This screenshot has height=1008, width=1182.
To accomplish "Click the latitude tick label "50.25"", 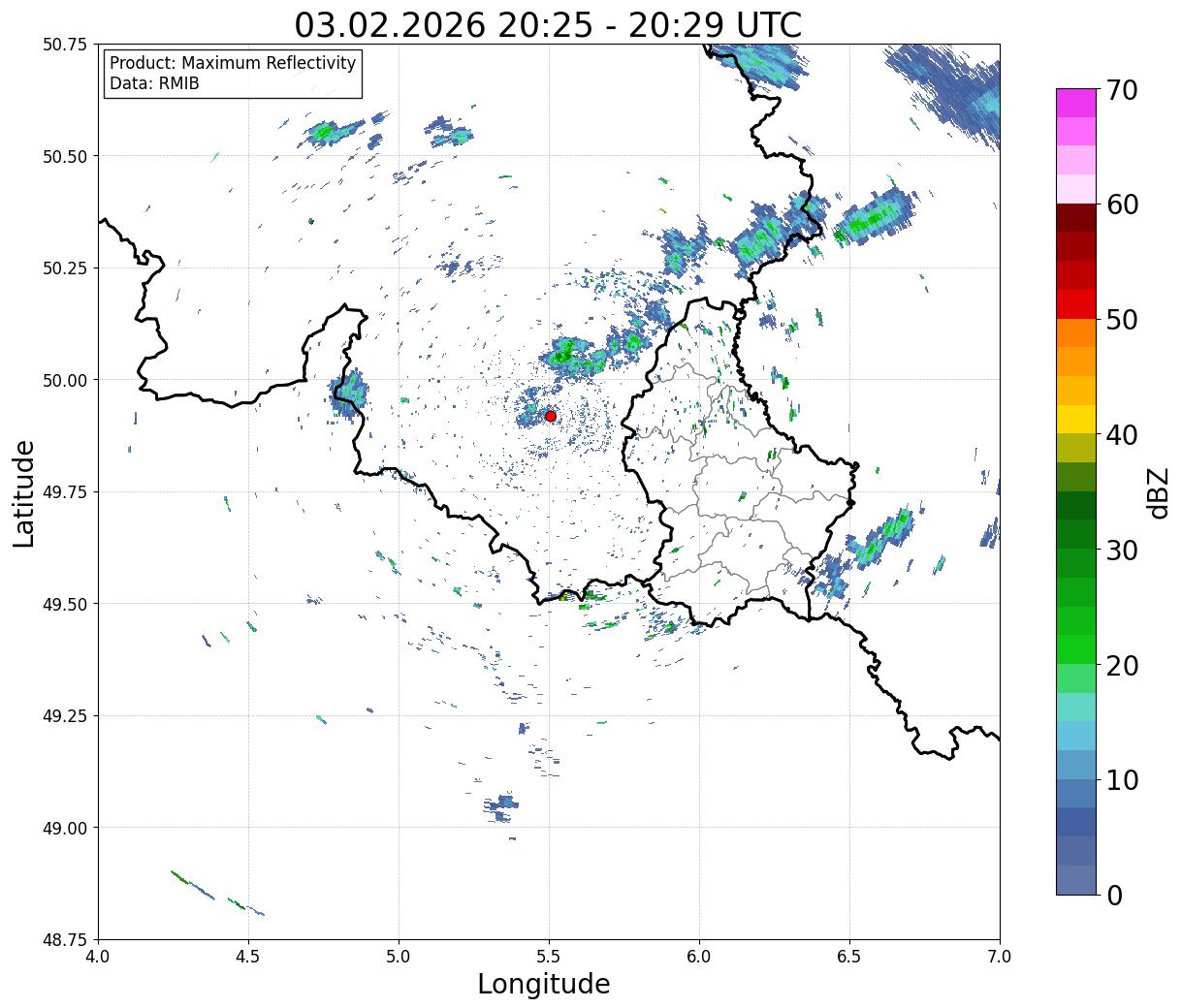I will pyautogui.click(x=65, y=268).
